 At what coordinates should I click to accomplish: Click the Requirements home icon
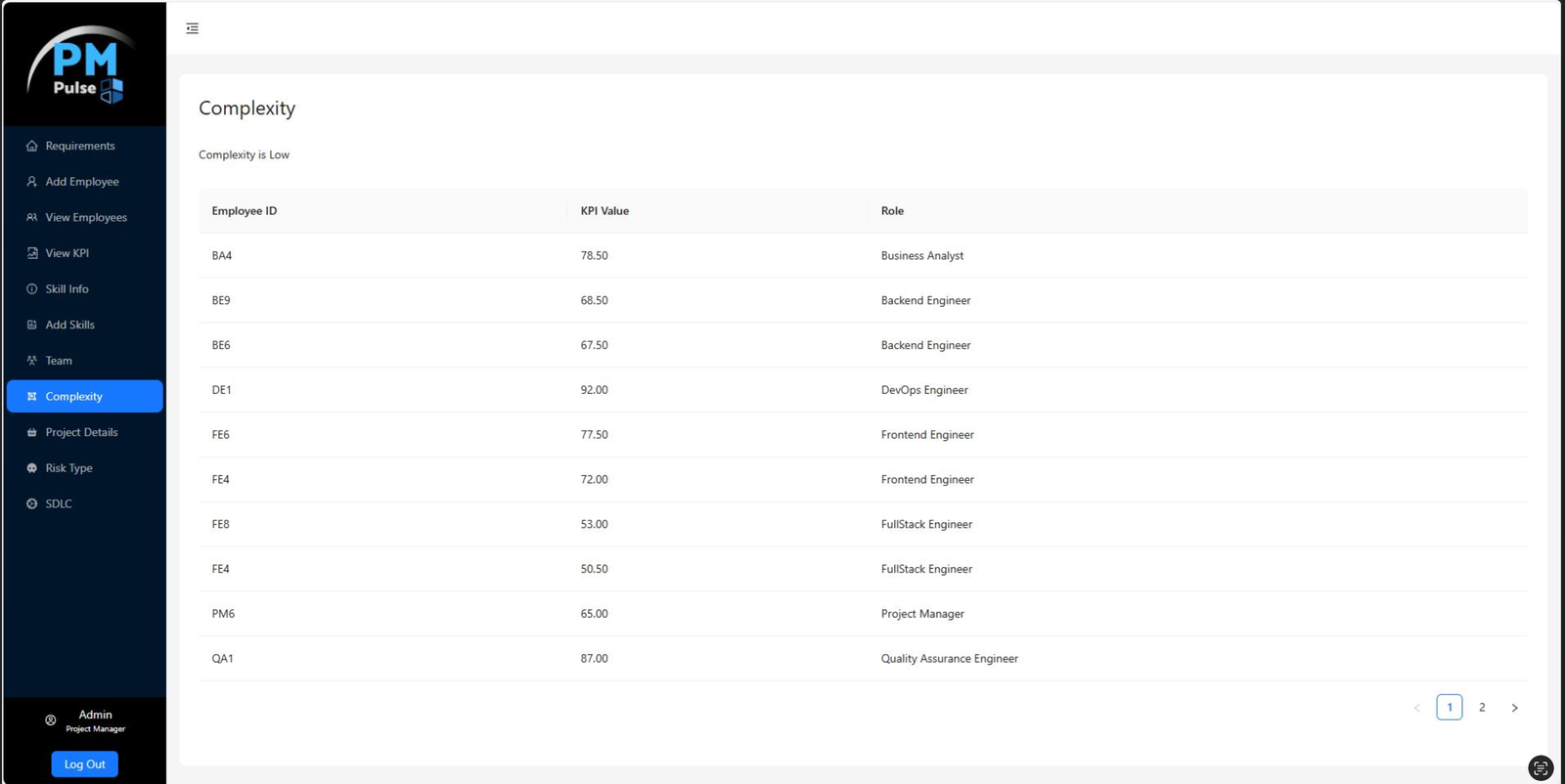(x=32, y=146)
